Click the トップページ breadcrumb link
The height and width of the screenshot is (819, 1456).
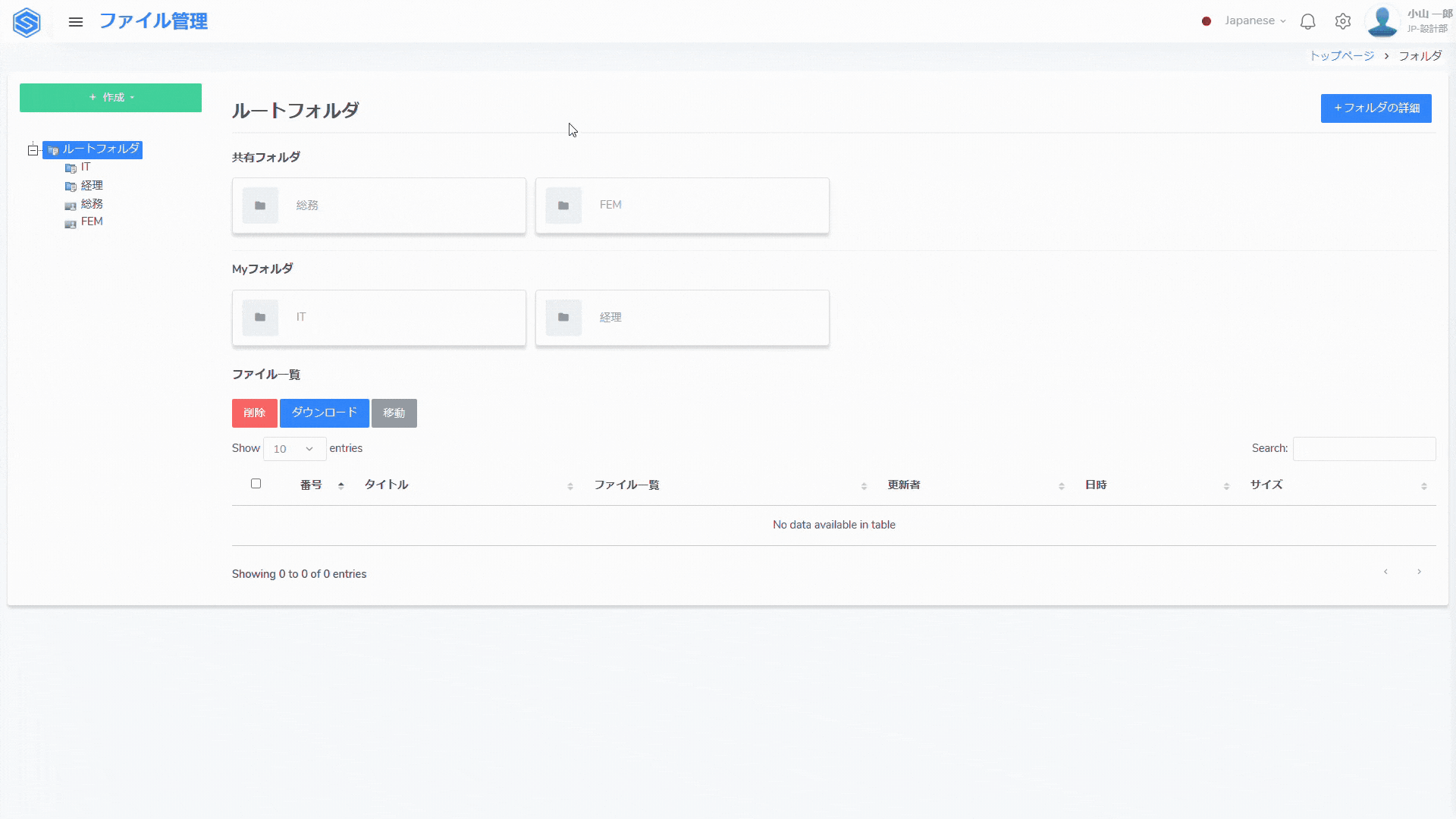(x=1341, y=56)
